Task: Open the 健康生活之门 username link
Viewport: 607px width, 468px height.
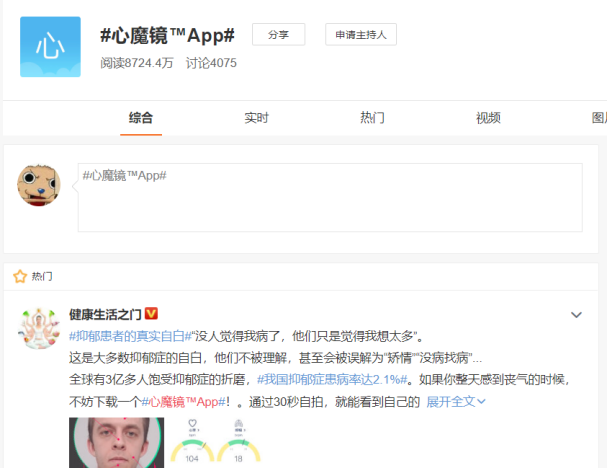Action: 105,314
